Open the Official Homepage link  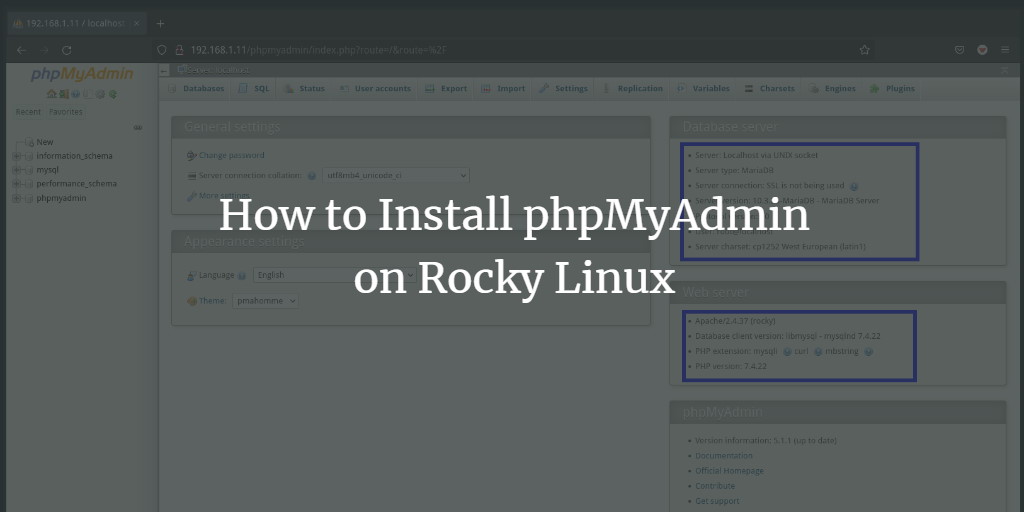click(x=729, y=471)
